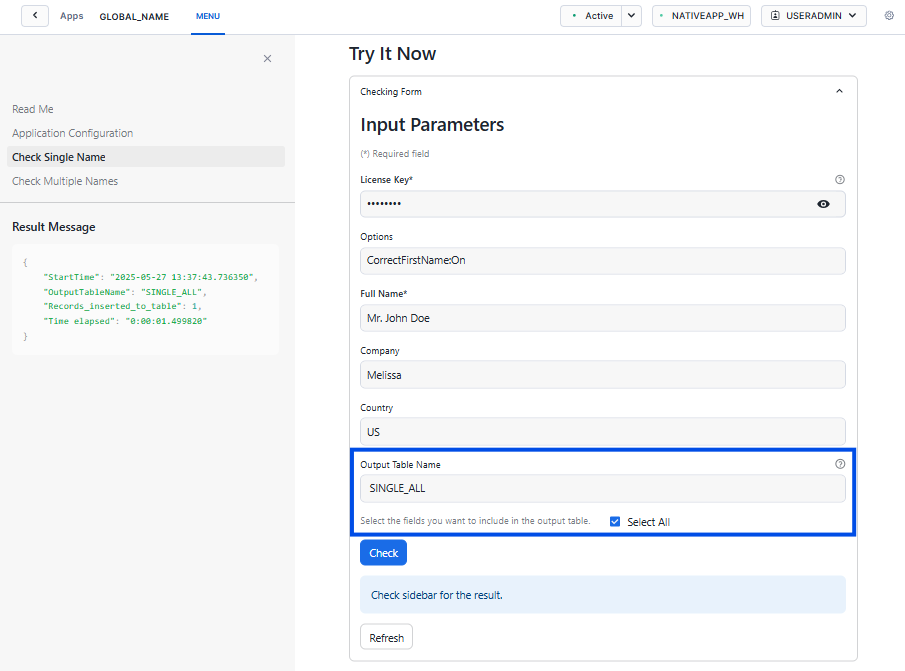Click the Active status button
The width and height of the screenshot is (905, 671).
click(591, 16)
